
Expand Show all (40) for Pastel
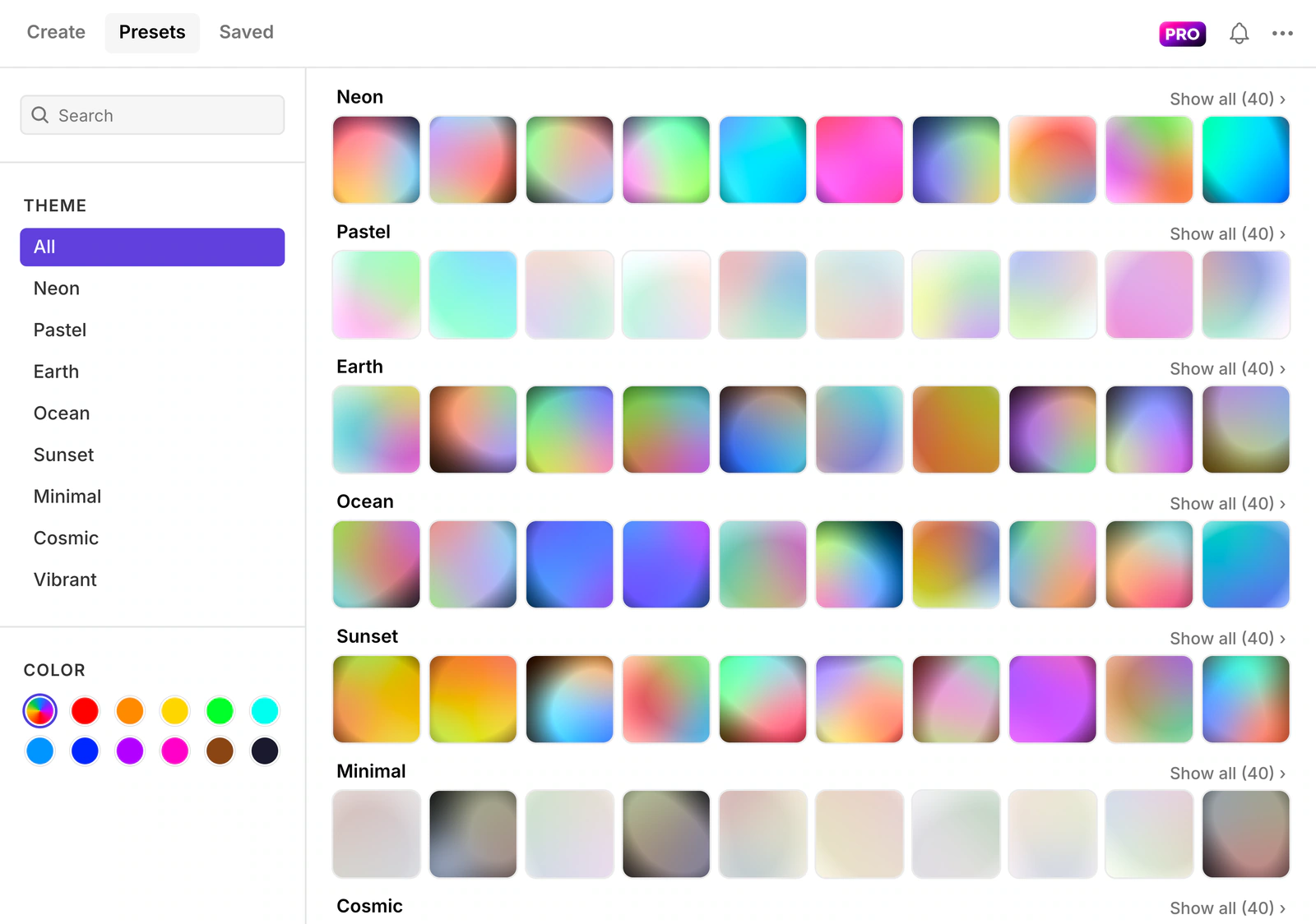(x=1227, y=233)
